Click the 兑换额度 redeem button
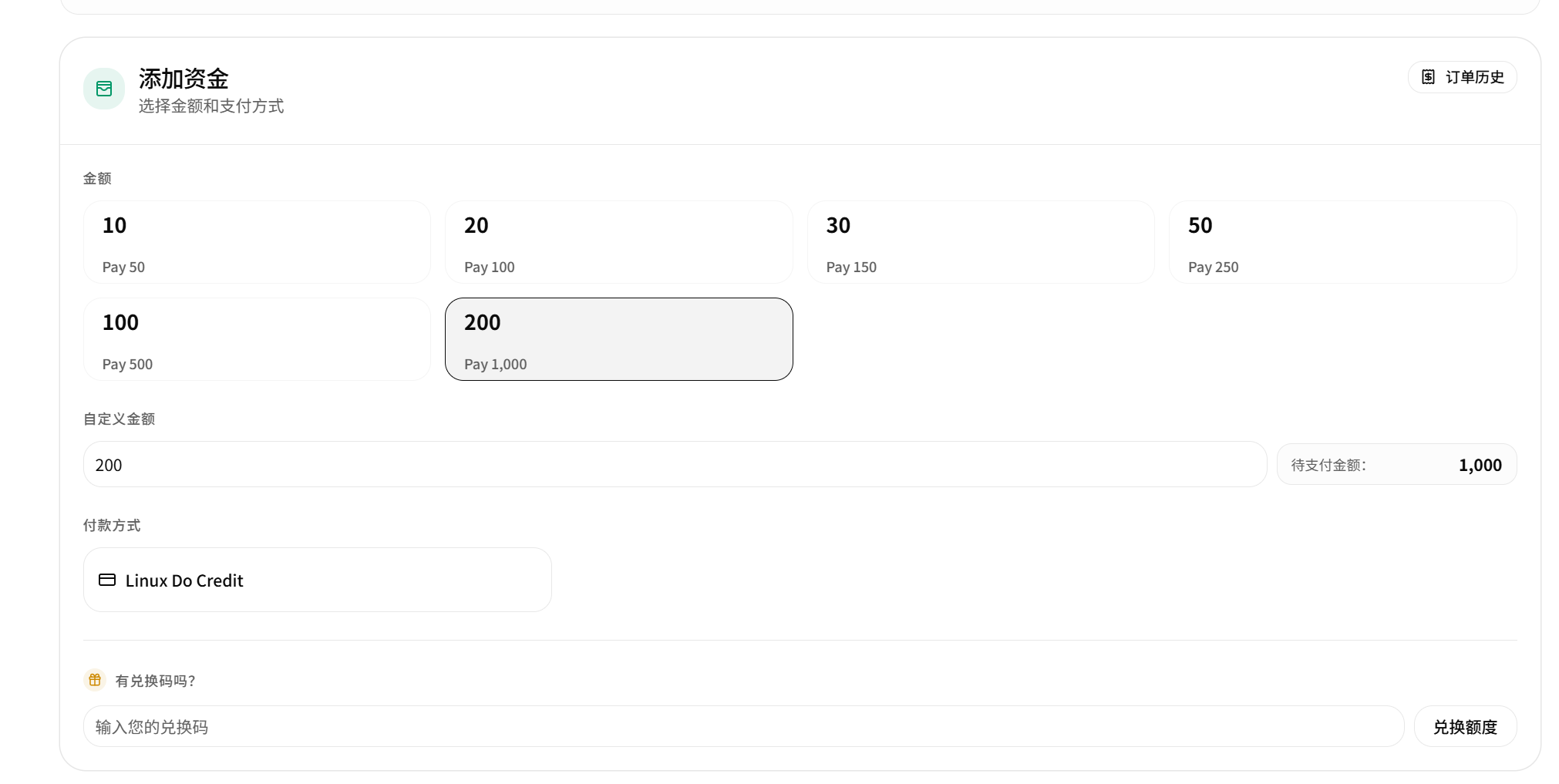This screenshot has width=1559, height=784. (x=1465, y=726)
